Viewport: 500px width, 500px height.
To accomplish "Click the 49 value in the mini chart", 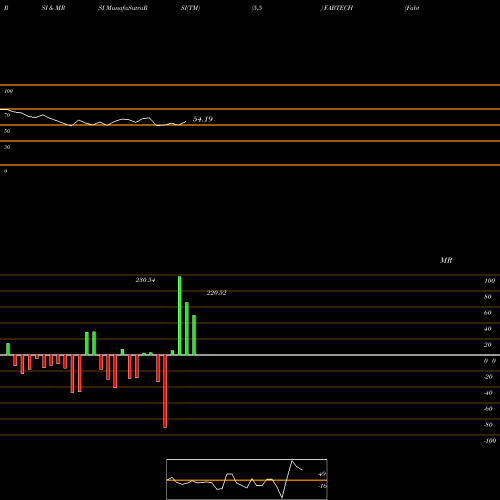I will pos(322,474).
